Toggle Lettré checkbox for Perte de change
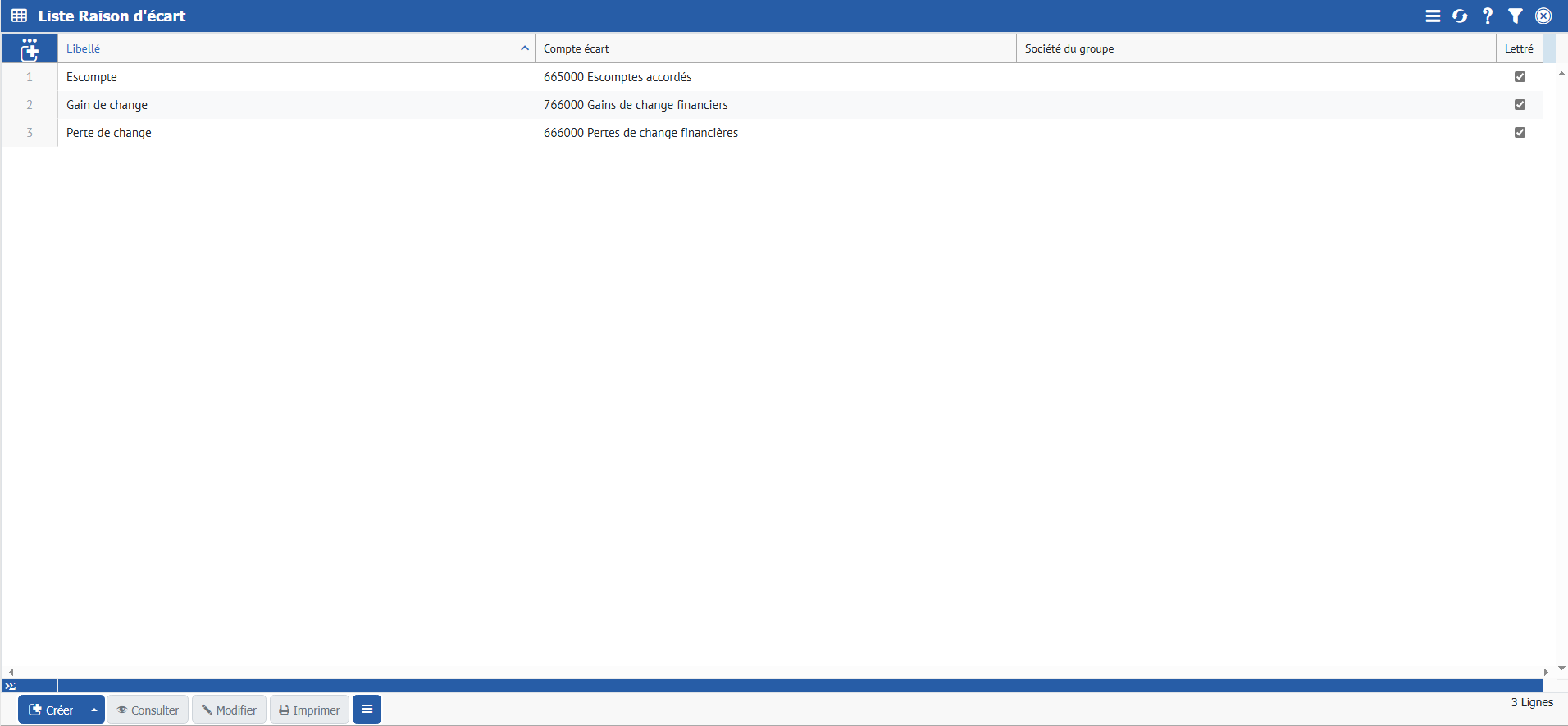 [x=1520, y=133]
